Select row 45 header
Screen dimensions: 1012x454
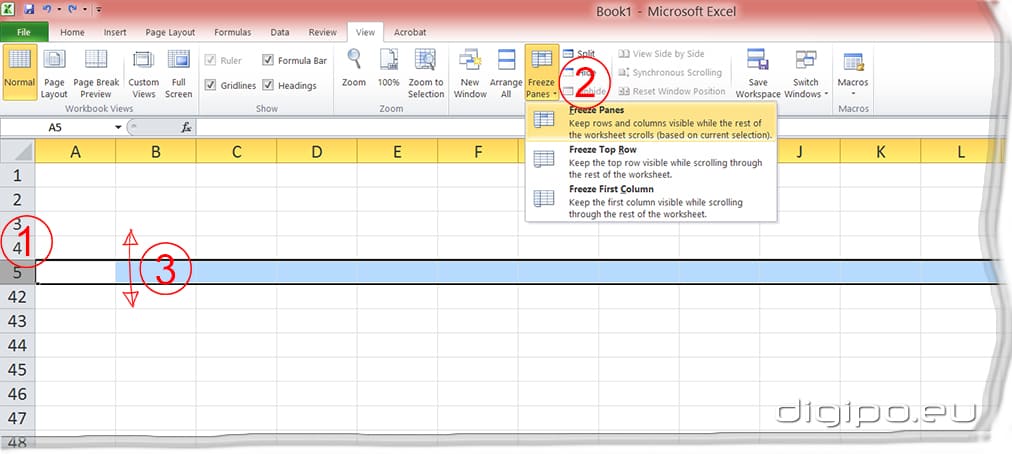(17, 369)
